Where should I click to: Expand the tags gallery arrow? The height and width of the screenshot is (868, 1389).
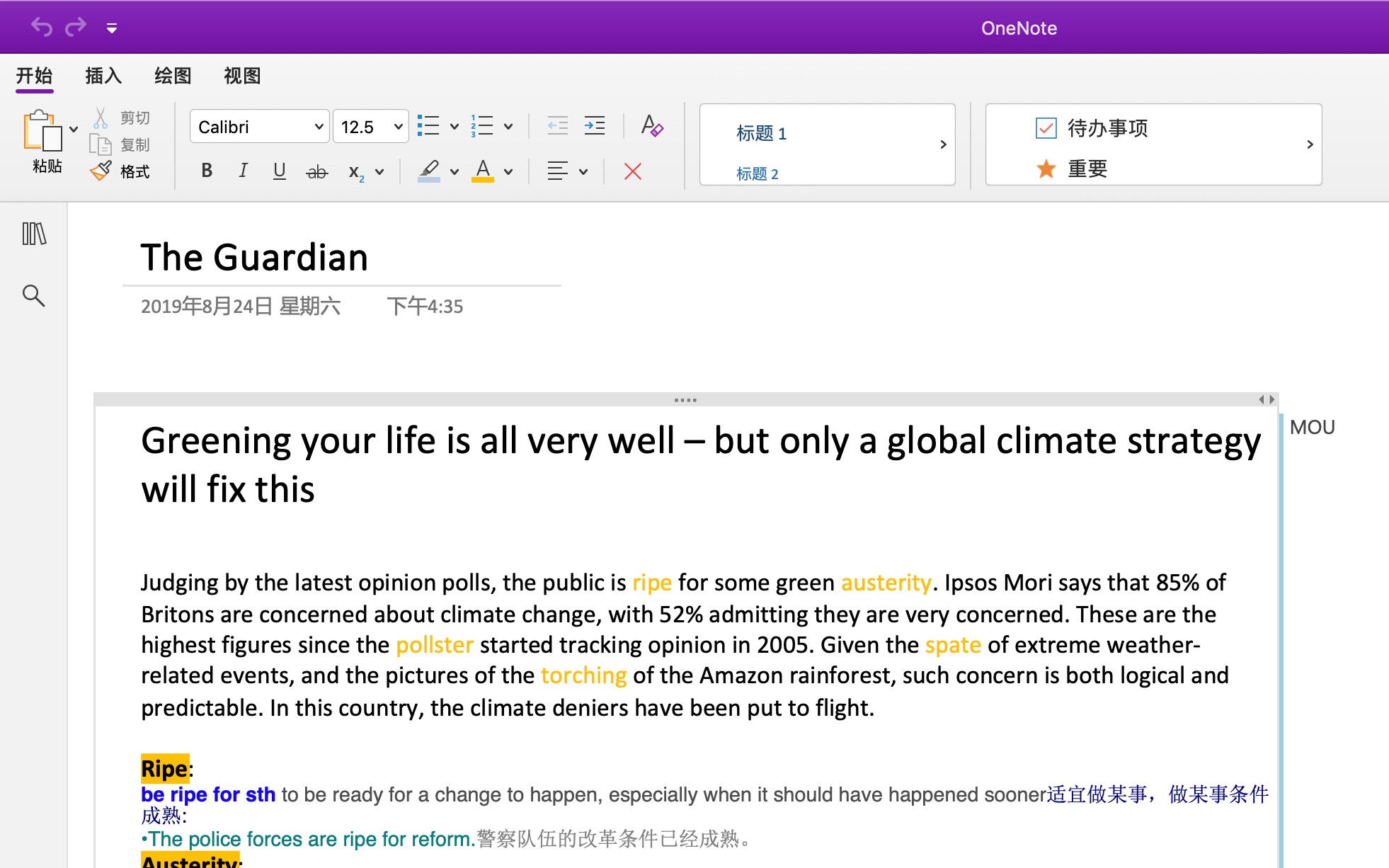[1310, 144]
